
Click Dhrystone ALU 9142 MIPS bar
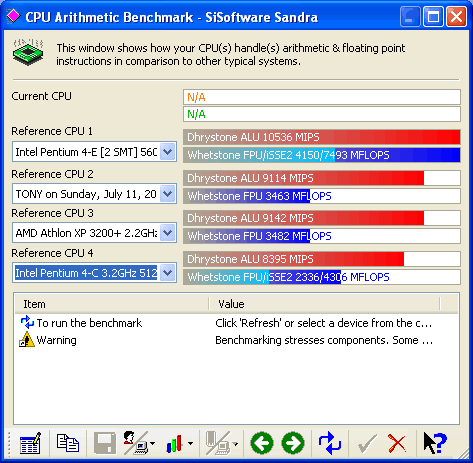pyautogui.click(x=322, y=218)
